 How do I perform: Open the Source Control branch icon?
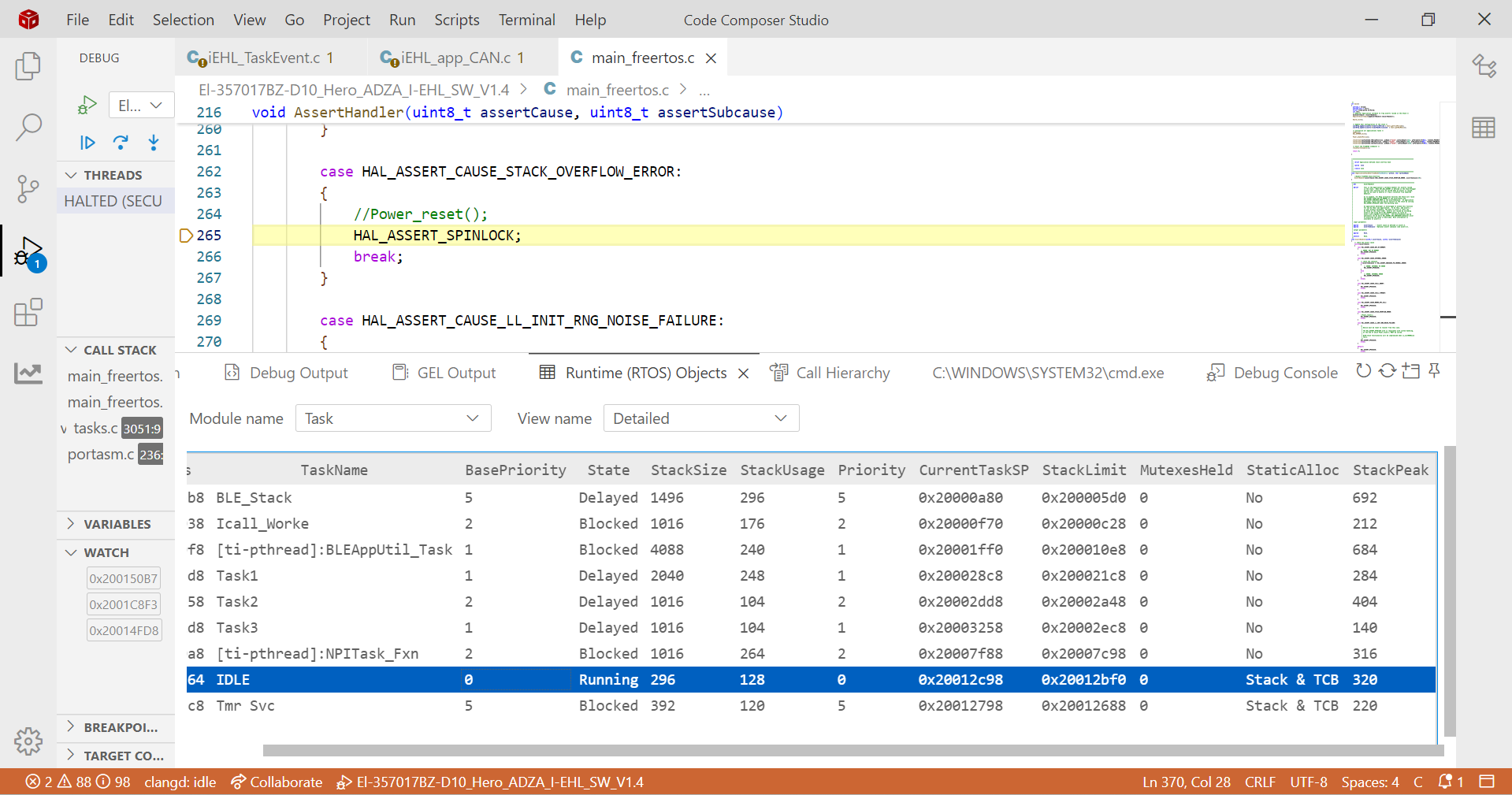[x=28, y=189]
